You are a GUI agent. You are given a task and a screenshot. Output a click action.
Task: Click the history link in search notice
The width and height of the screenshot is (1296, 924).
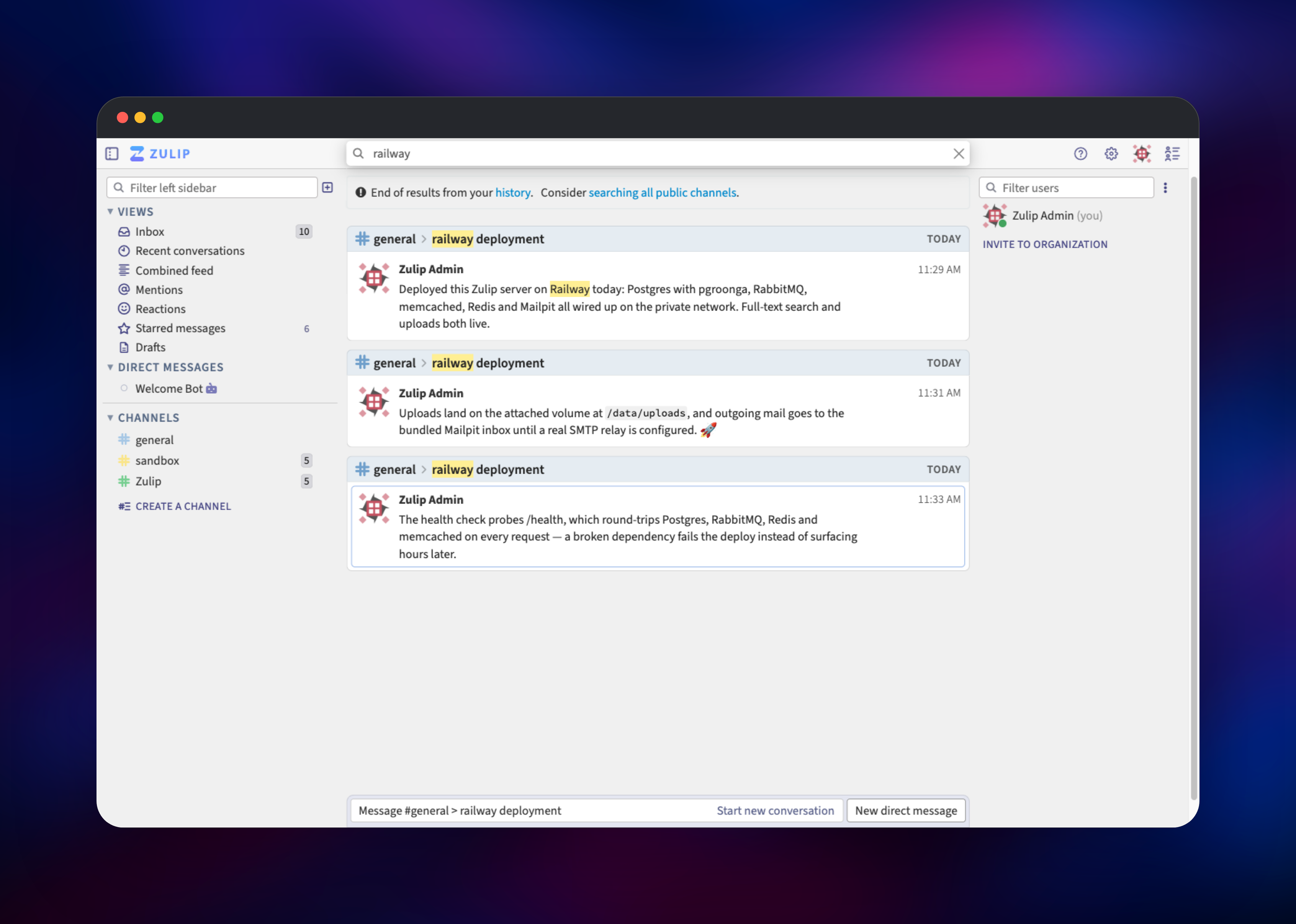(x=512, y=192)
